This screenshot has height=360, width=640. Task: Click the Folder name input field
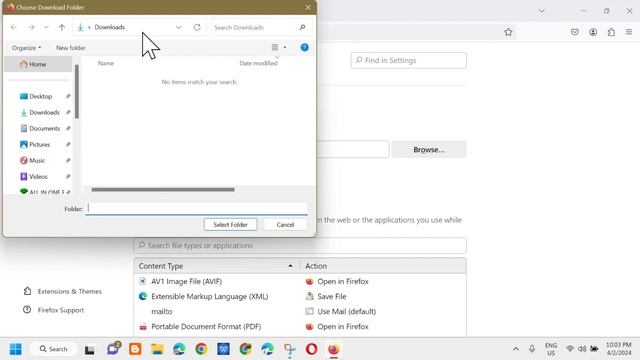point(197,209)
